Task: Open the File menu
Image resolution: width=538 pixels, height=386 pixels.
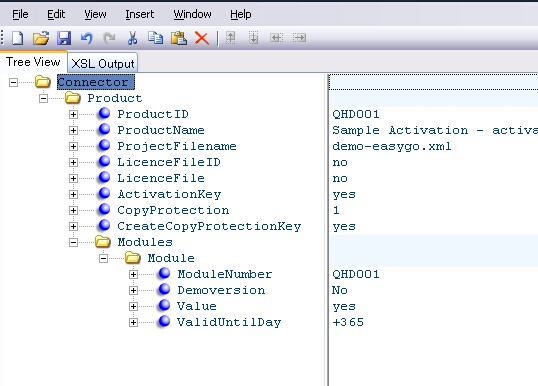Action: coord(20,14)
